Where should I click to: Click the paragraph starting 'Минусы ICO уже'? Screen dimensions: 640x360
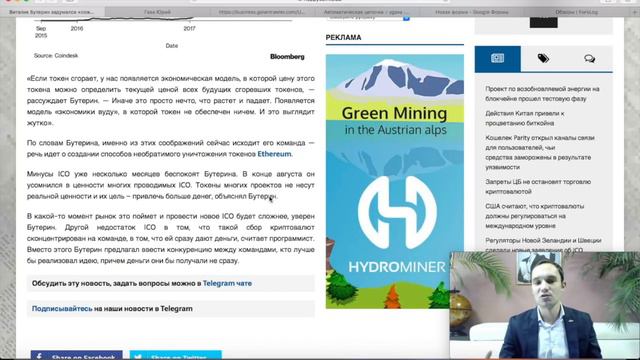171,185
